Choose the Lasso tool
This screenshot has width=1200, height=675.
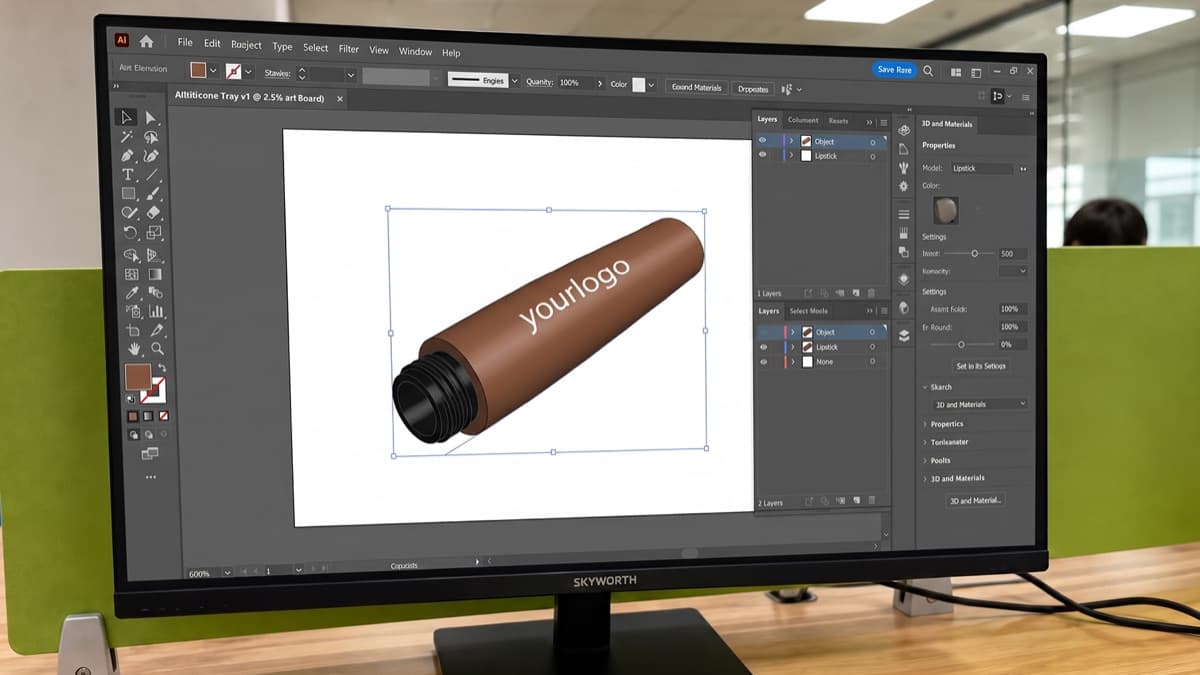[x=153, y=138]
